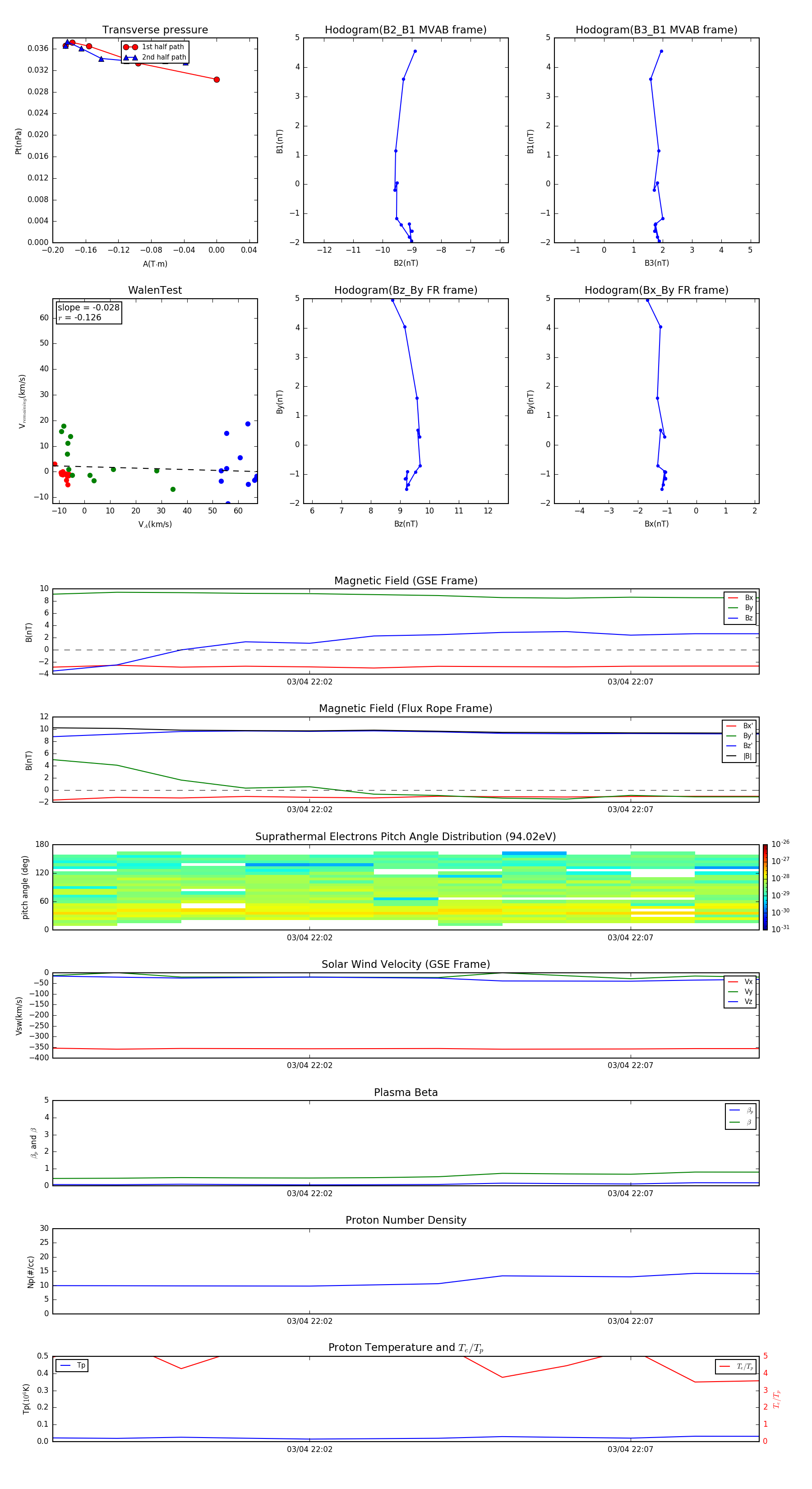This screenshot has width=812, height=1489.
Task: Click the 'Te/Tp' legend entry
Action: (736, 1366)
